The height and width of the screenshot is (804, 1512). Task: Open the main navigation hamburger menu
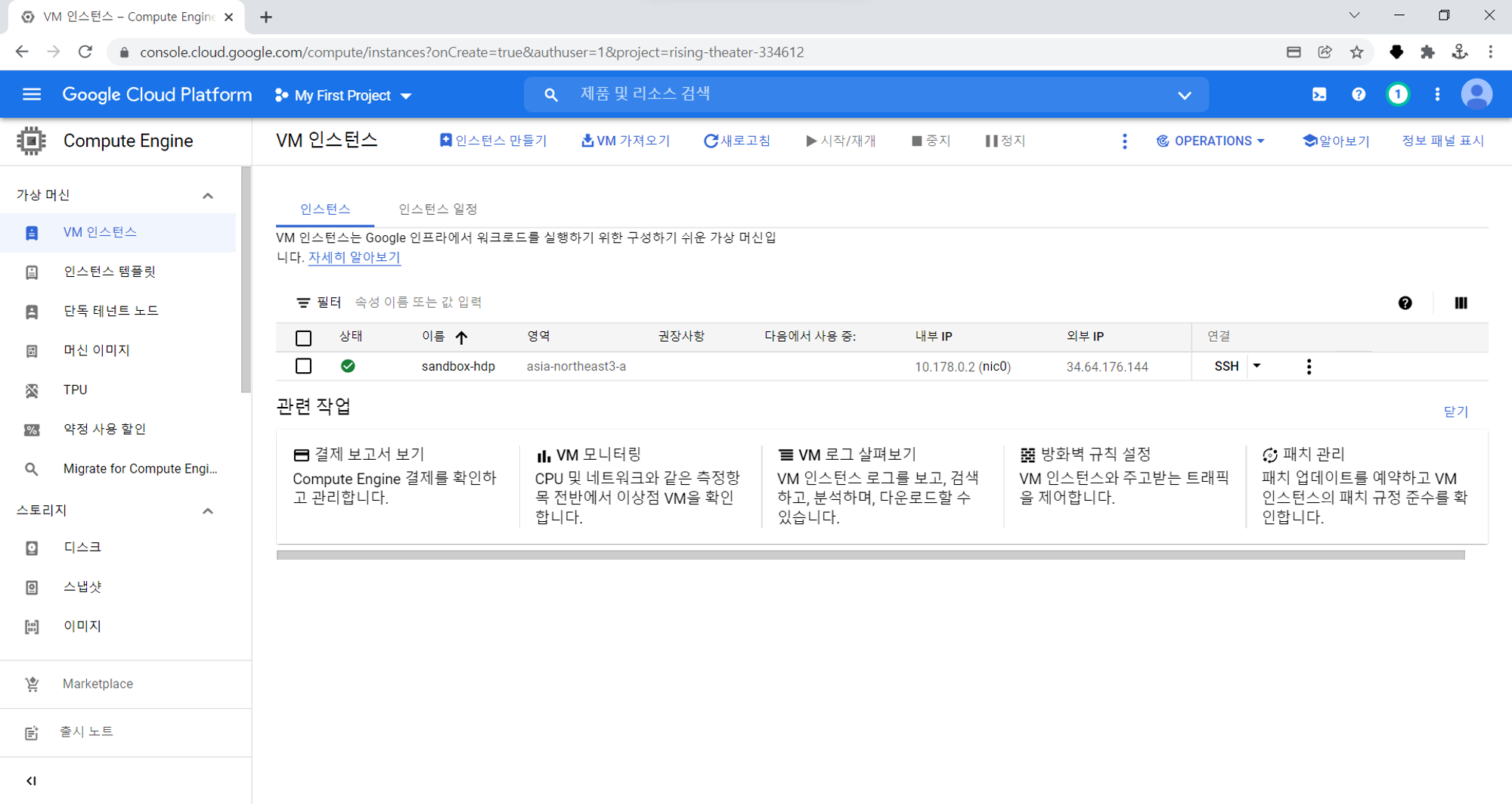pyautogui.click(x=32, y=95)
